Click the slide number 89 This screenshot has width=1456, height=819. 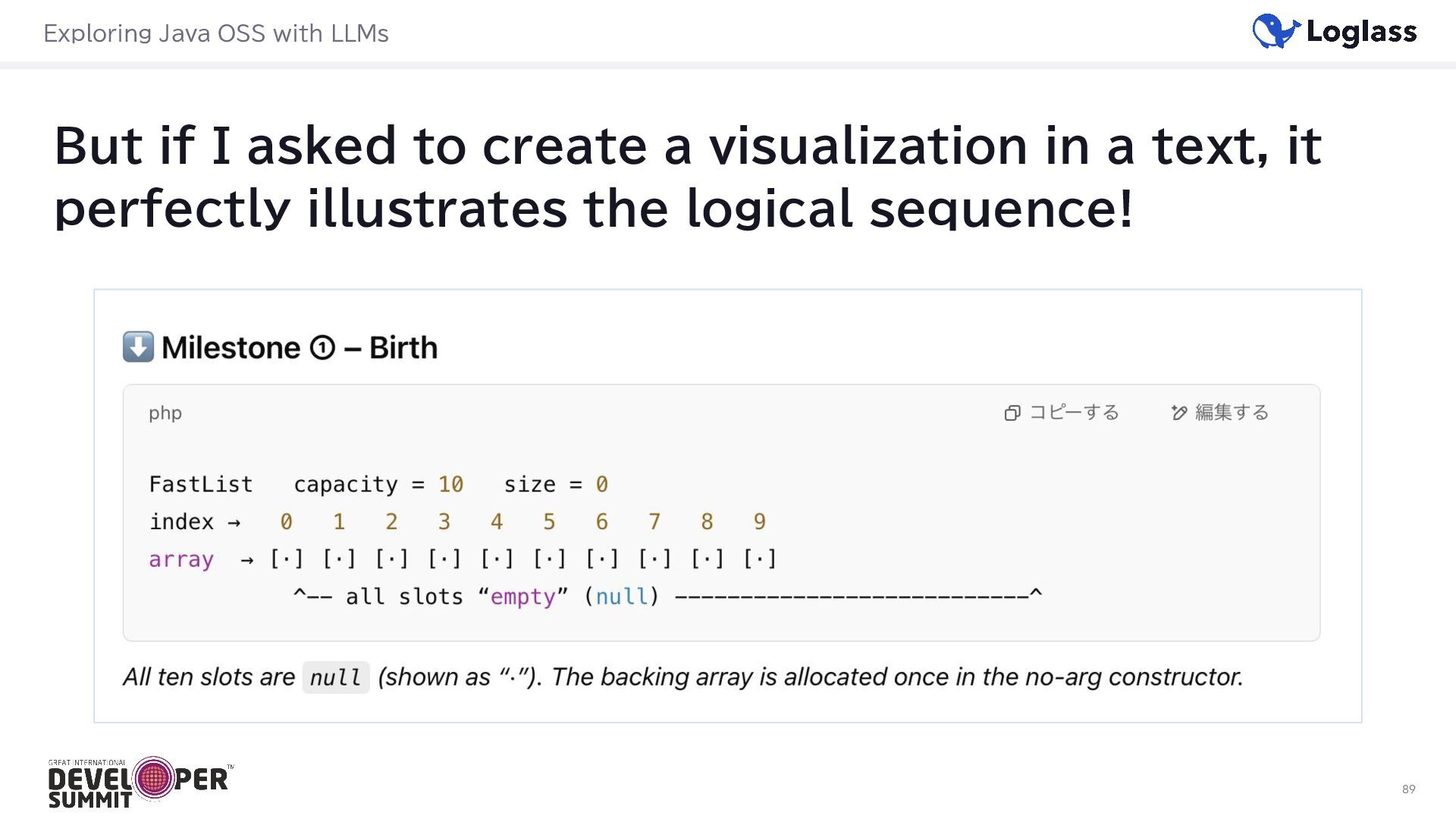1408,789
